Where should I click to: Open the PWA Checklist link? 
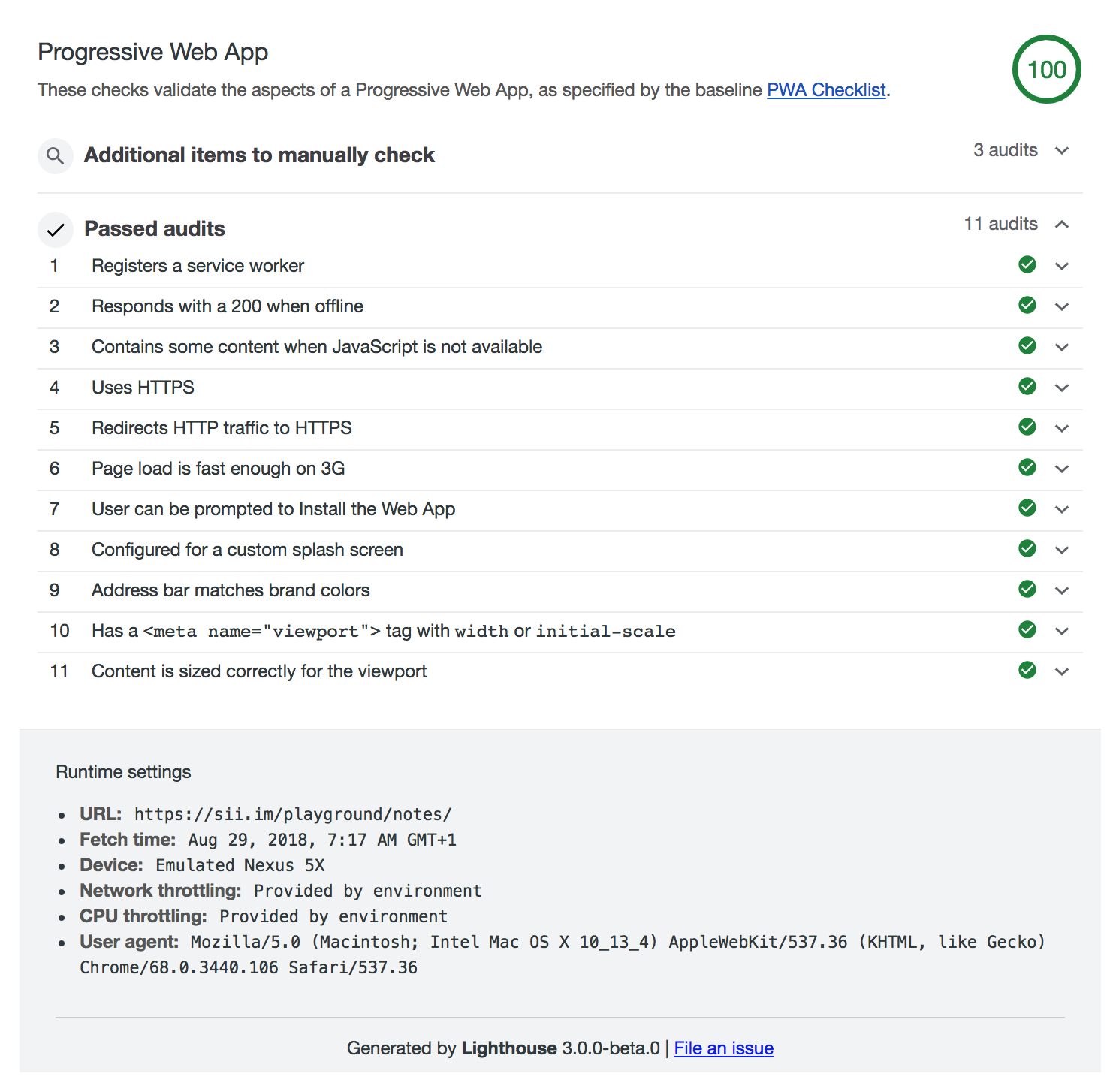[x=826, y=90]
